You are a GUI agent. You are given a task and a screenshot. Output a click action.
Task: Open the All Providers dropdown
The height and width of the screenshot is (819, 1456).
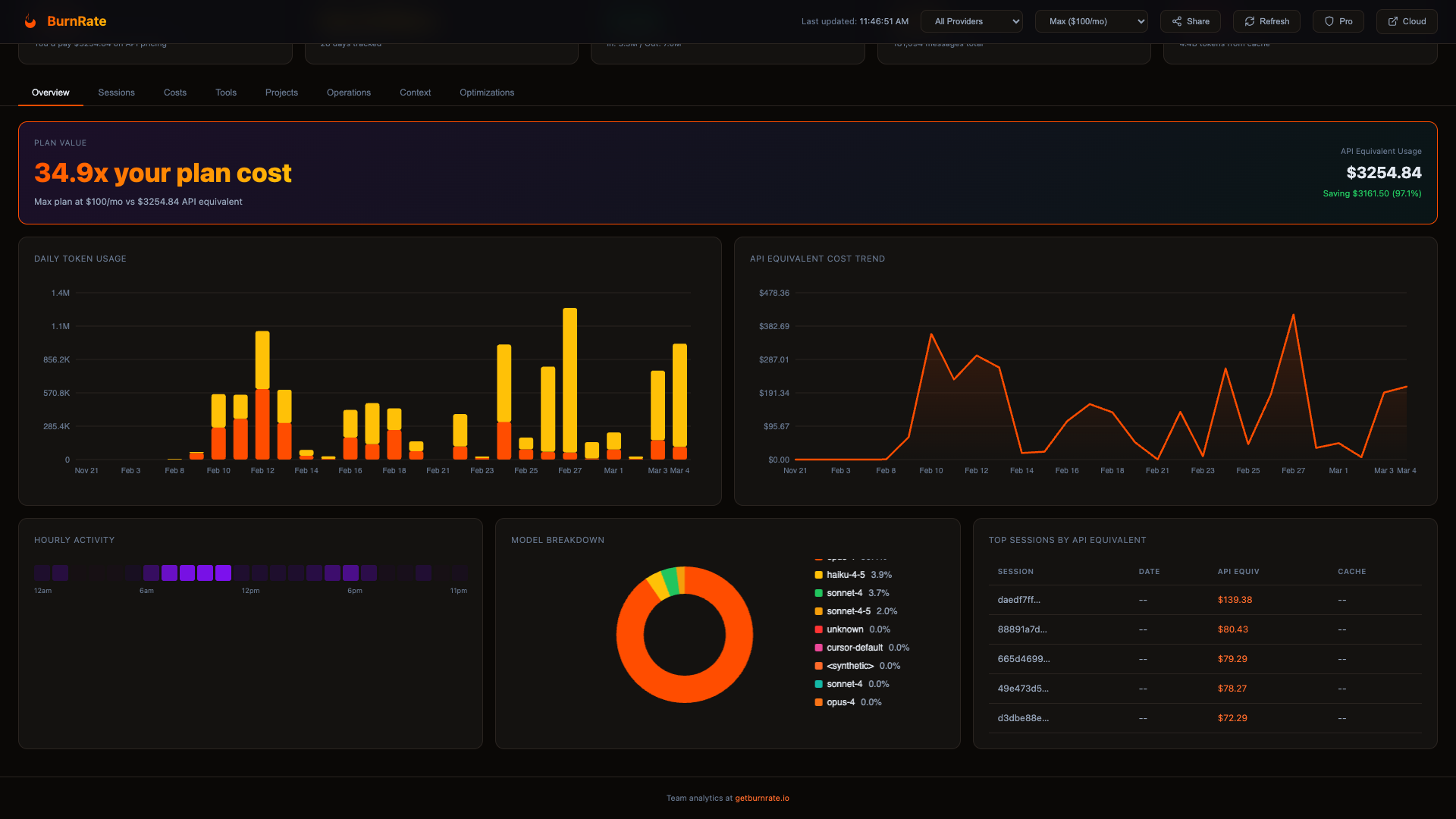[971, 21]
